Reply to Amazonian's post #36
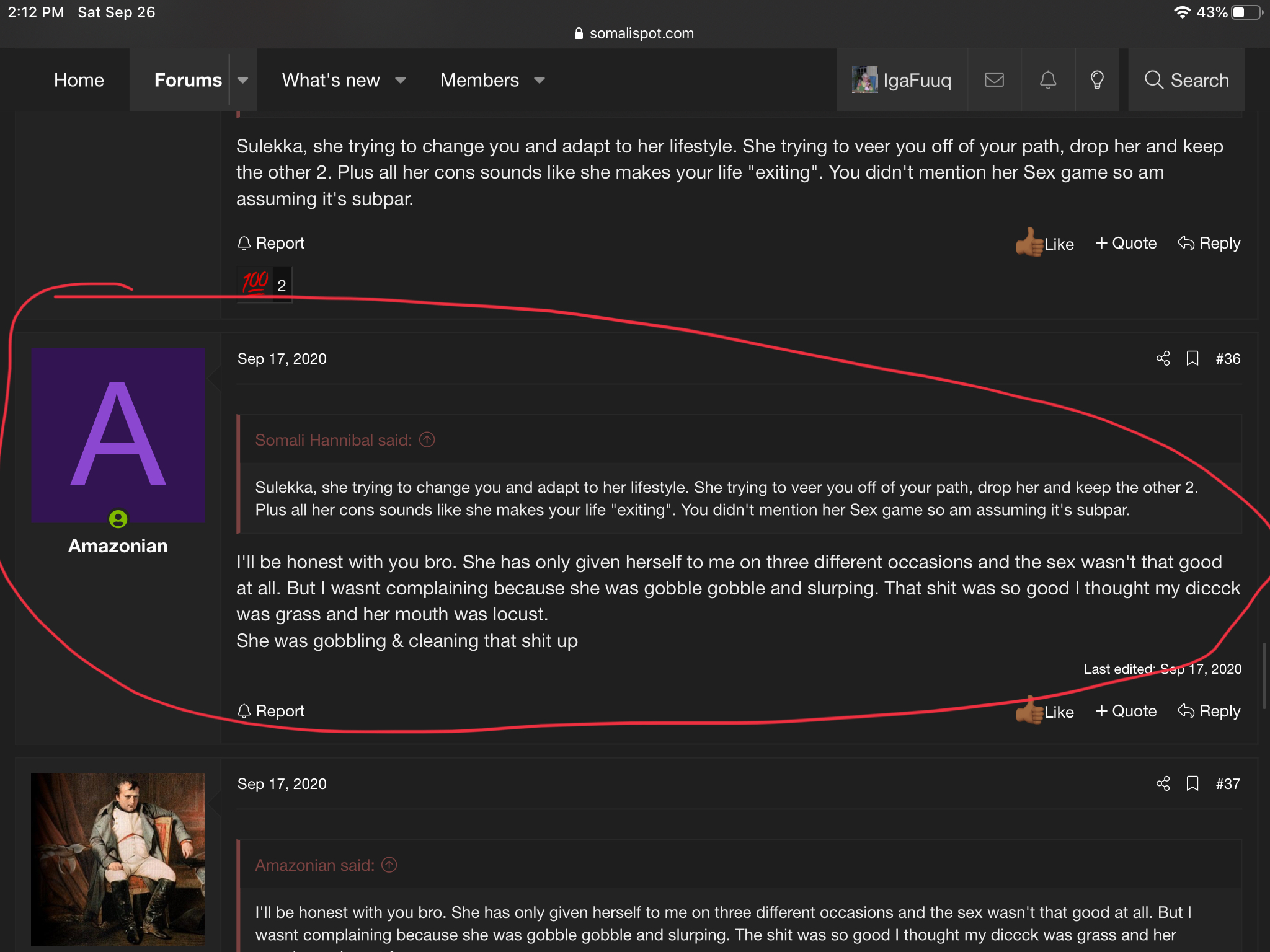 coord(1209,712)
